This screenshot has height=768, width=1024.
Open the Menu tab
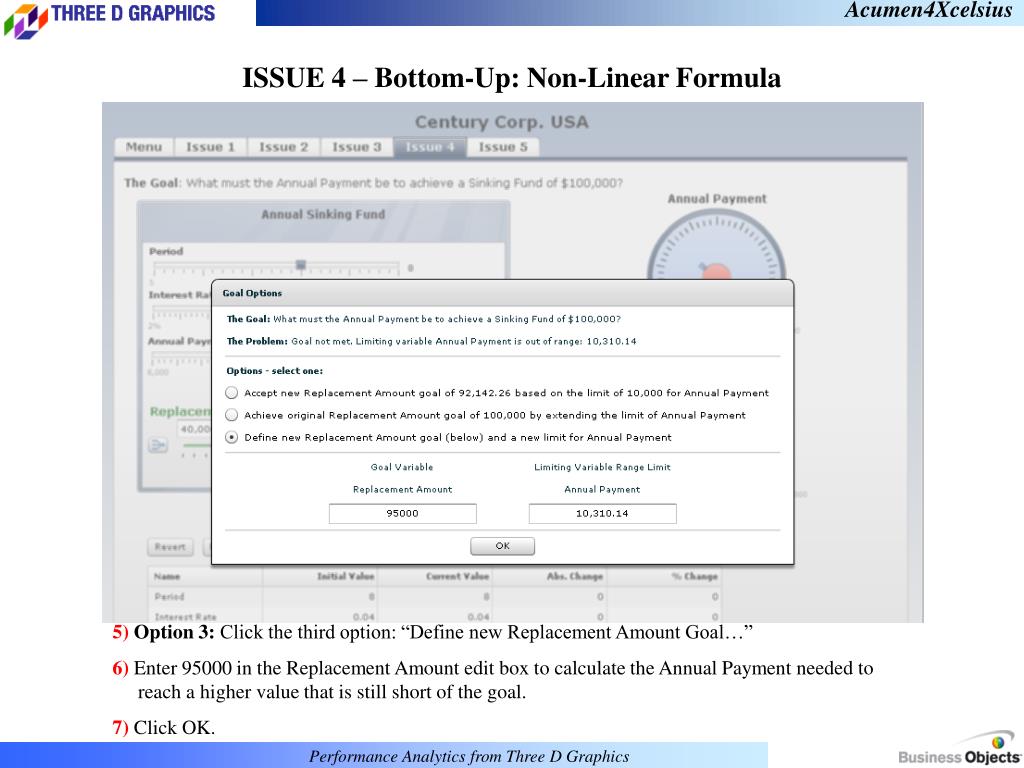click(x=144, y=147)
